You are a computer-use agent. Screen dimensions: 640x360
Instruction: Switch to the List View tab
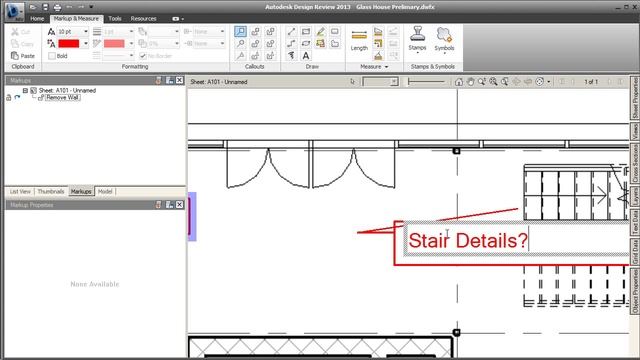click(x=20, y=191)
